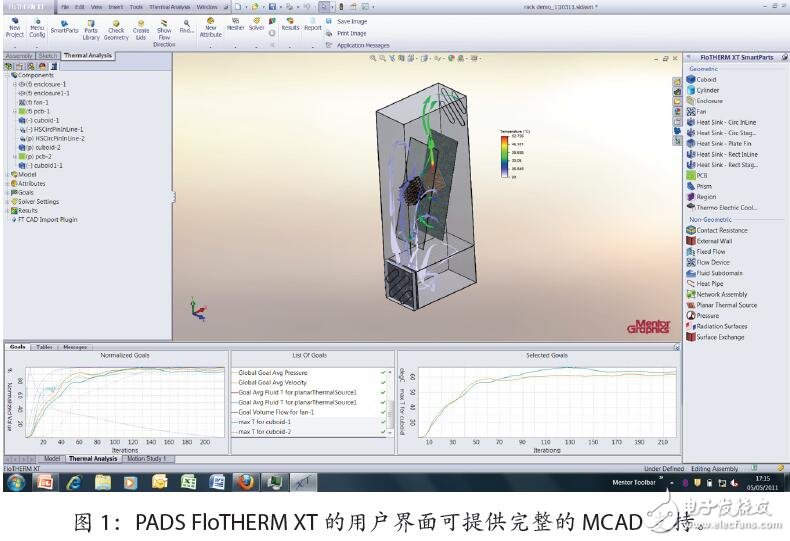Expand the Solver Settings tree node
This screenshot has width=790, height=541.
click(8, 202)
